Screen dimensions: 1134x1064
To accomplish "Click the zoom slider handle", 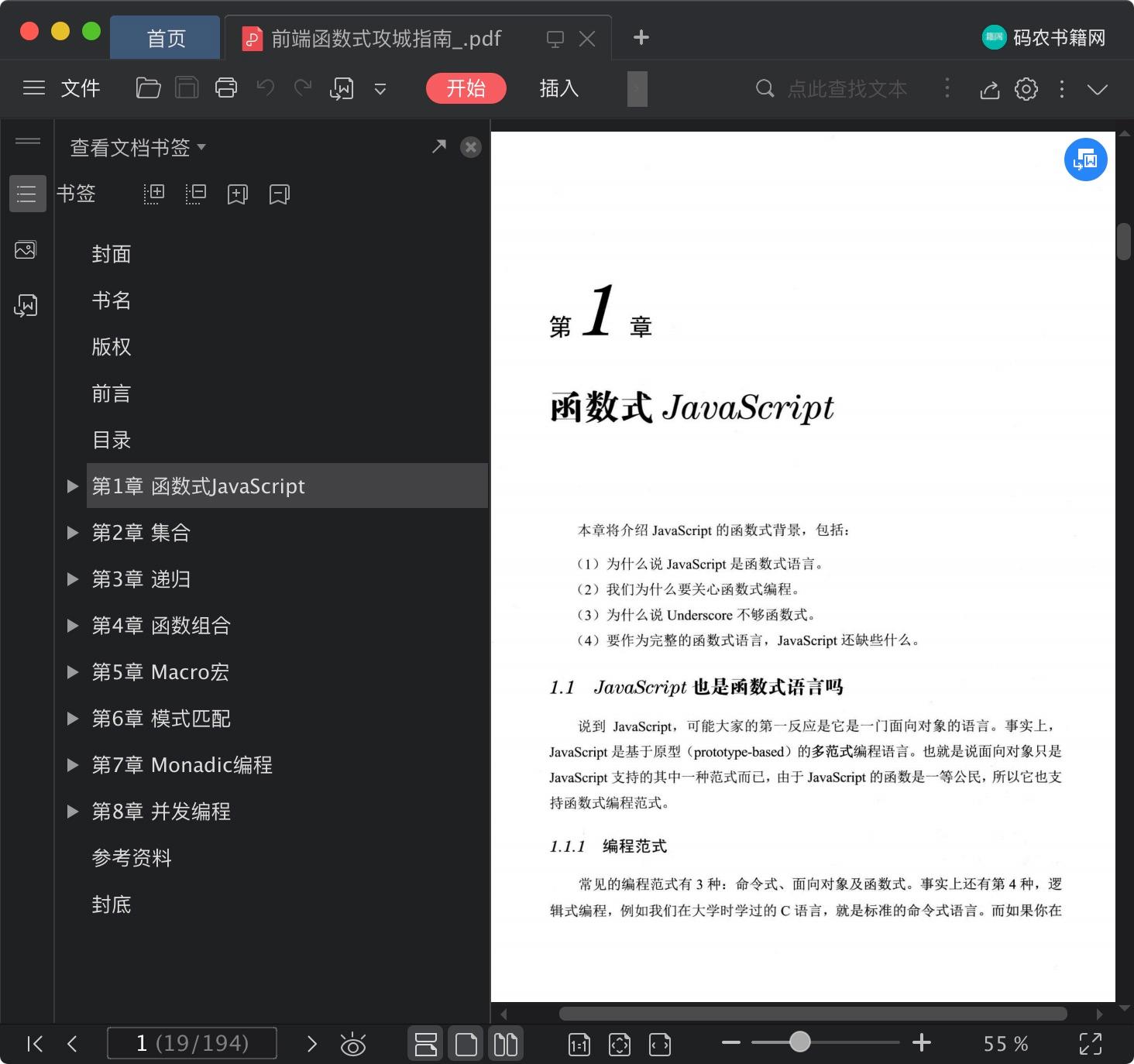I will (x=800, y=1042).
